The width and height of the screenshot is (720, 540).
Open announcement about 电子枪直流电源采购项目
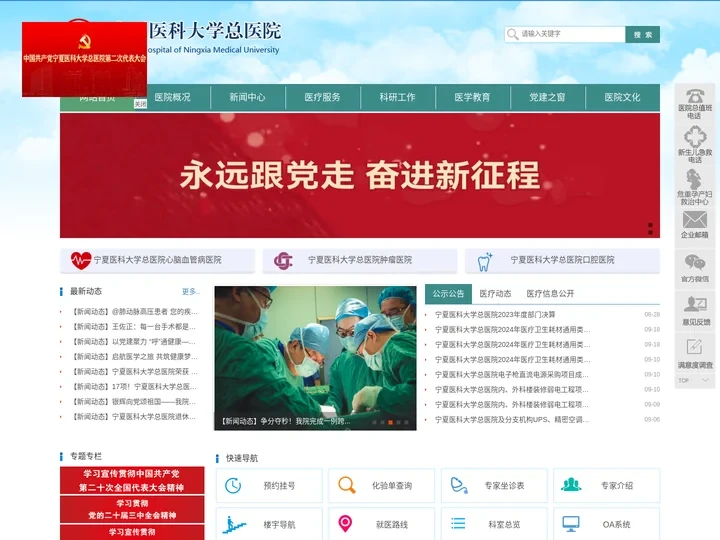click(x=512, y=375)
